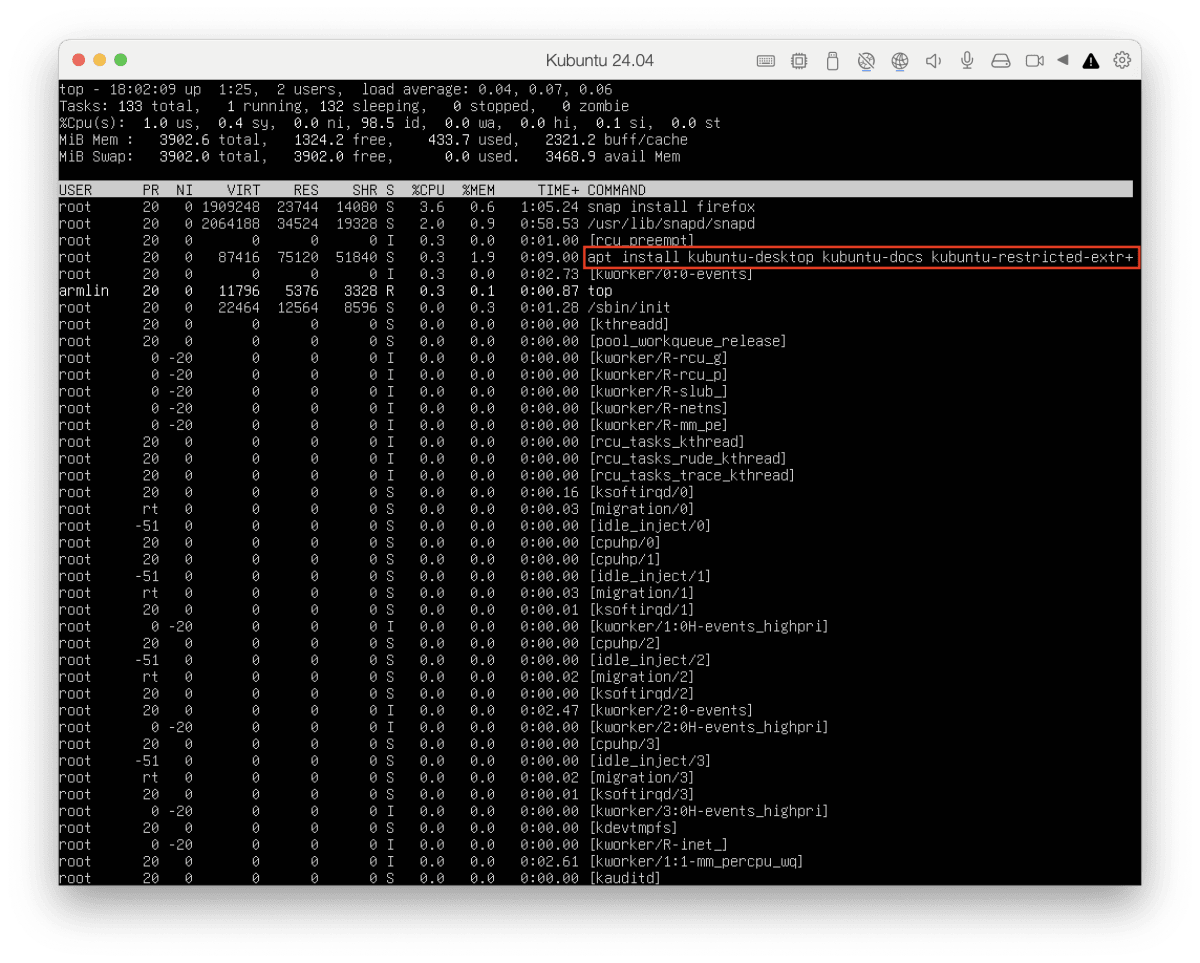Click the VIRT column header
This screenshot has height=963, width=1200.
pos(243,190)
